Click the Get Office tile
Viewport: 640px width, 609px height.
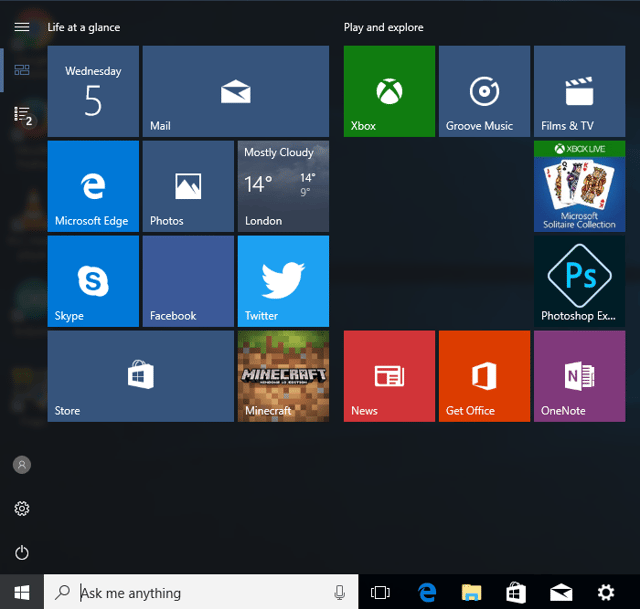pyautogui.click(x=484, y=376)
